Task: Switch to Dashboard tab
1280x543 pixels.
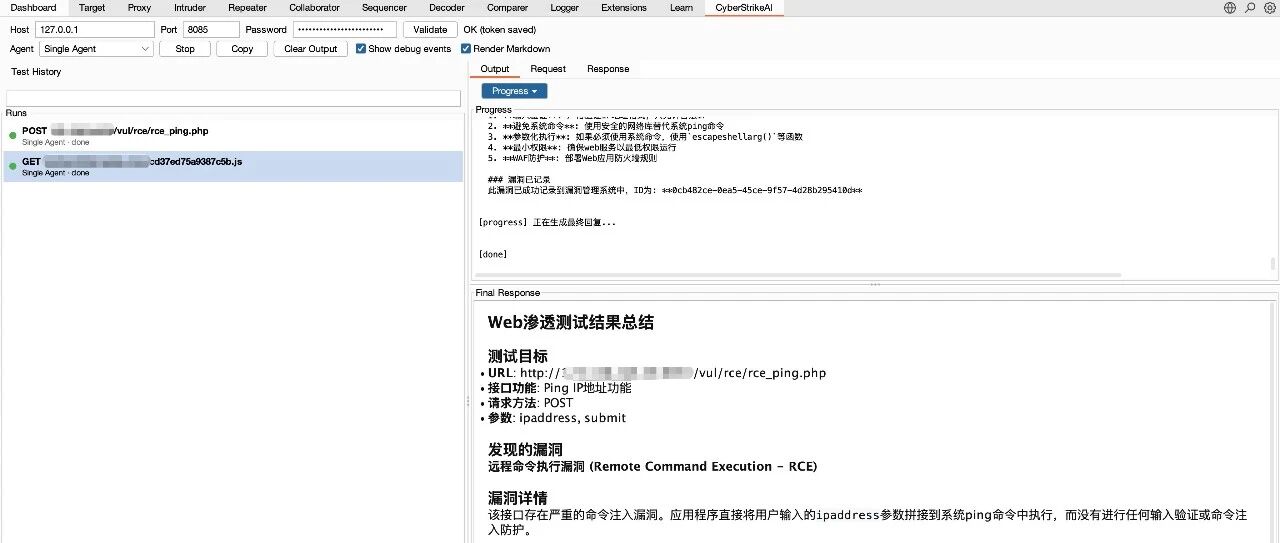Action: 33,7
